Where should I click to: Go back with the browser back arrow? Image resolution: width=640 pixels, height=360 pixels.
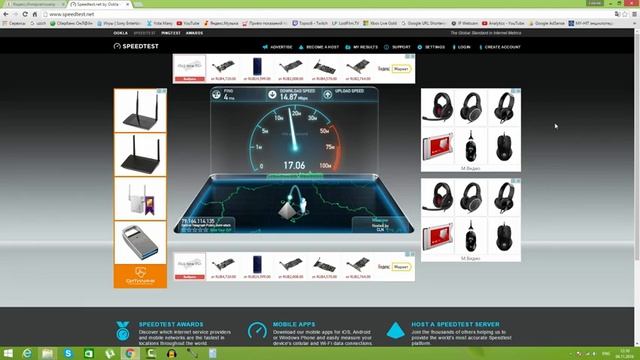click(x=6, y=14)
